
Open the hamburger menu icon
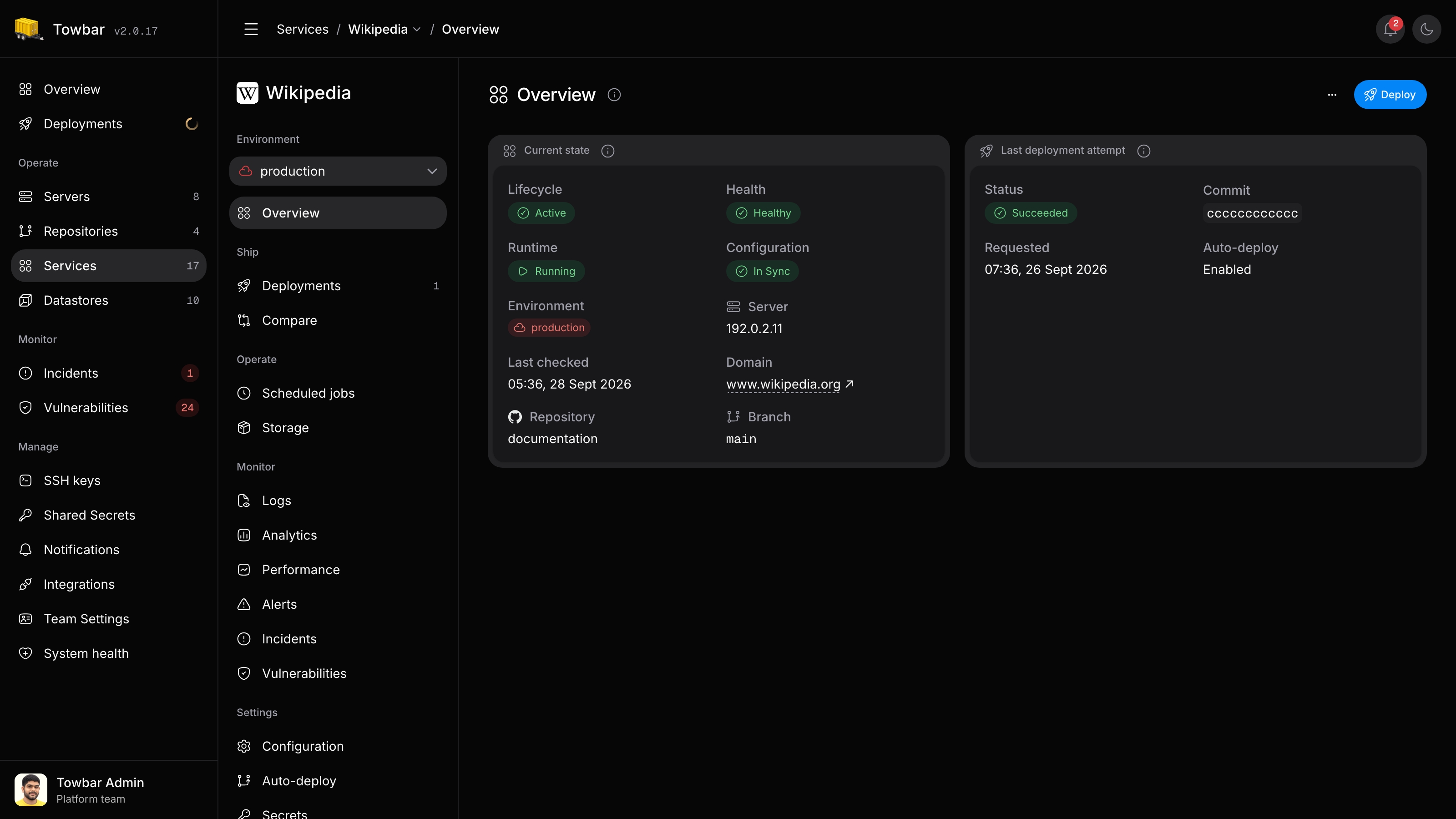[251, 30]
